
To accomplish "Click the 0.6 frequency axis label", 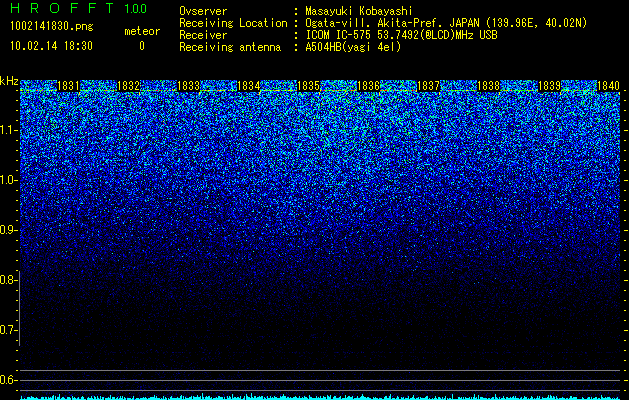I will [8, 380].
